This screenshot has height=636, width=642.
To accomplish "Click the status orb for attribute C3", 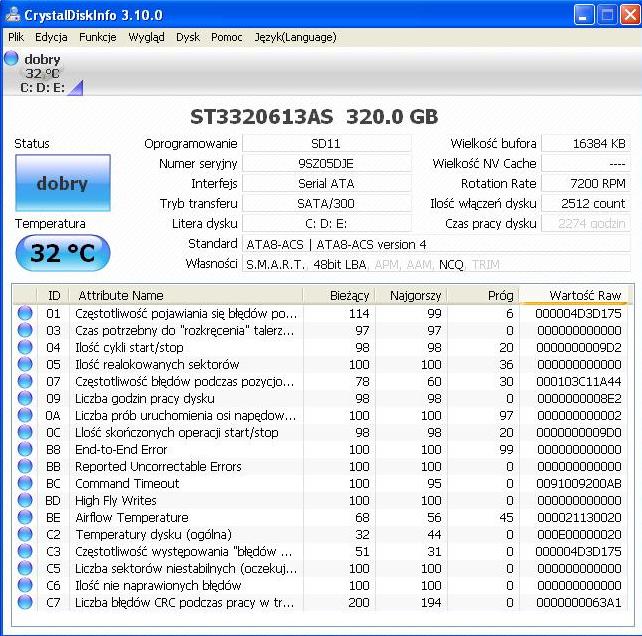I will pos(25,551).
